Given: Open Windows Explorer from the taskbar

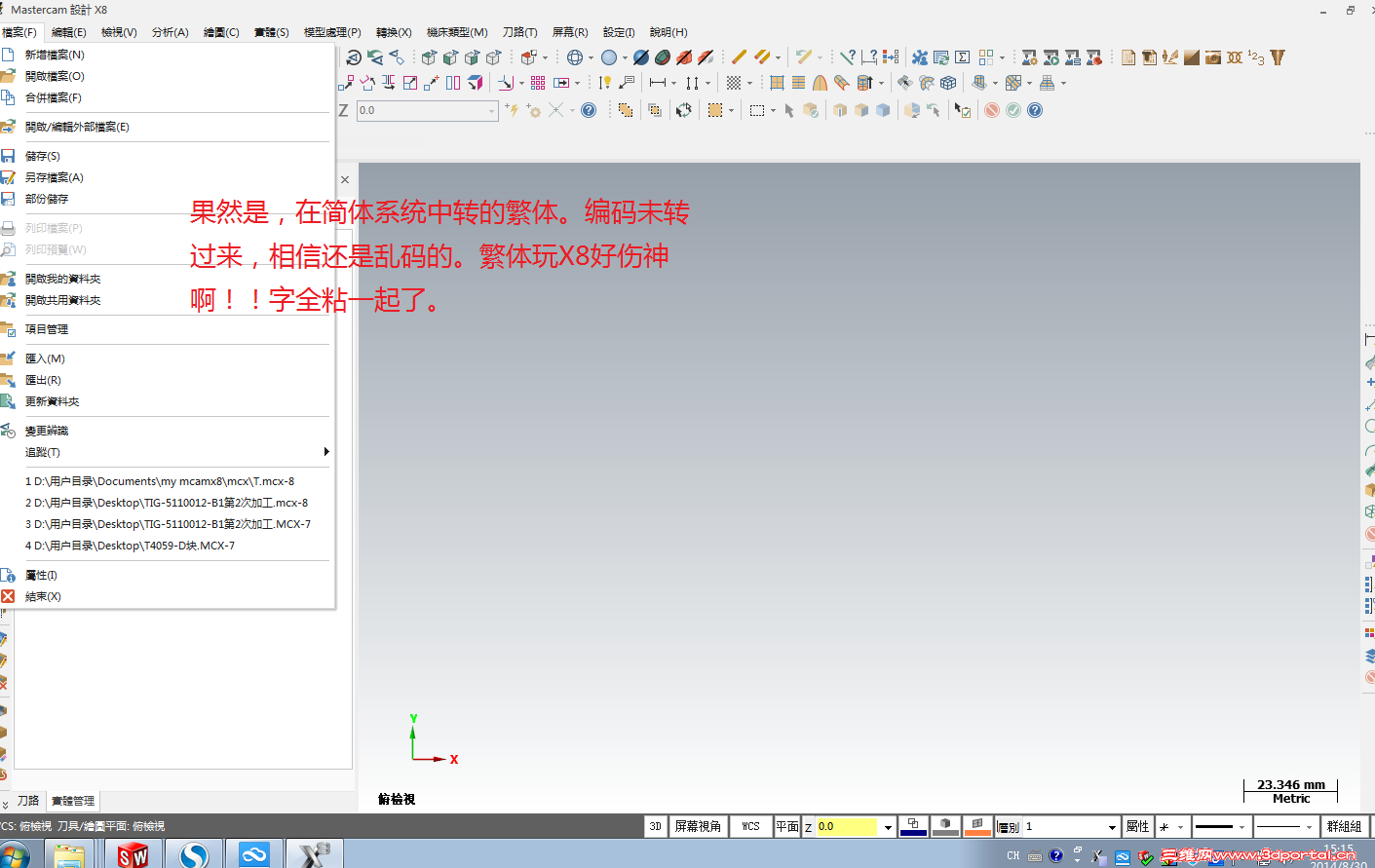Looking at the screenshot, I should (70, 854).
